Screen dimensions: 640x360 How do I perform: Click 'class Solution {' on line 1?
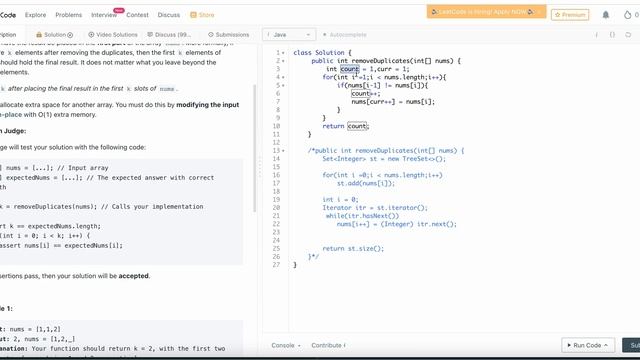322,53
